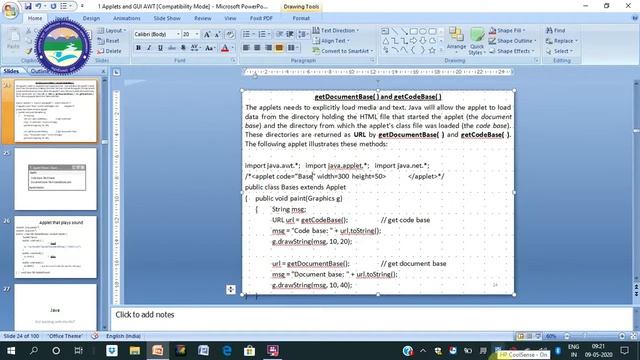
Task: Switch to the View ribbon tab
Action: coord(230,18)
